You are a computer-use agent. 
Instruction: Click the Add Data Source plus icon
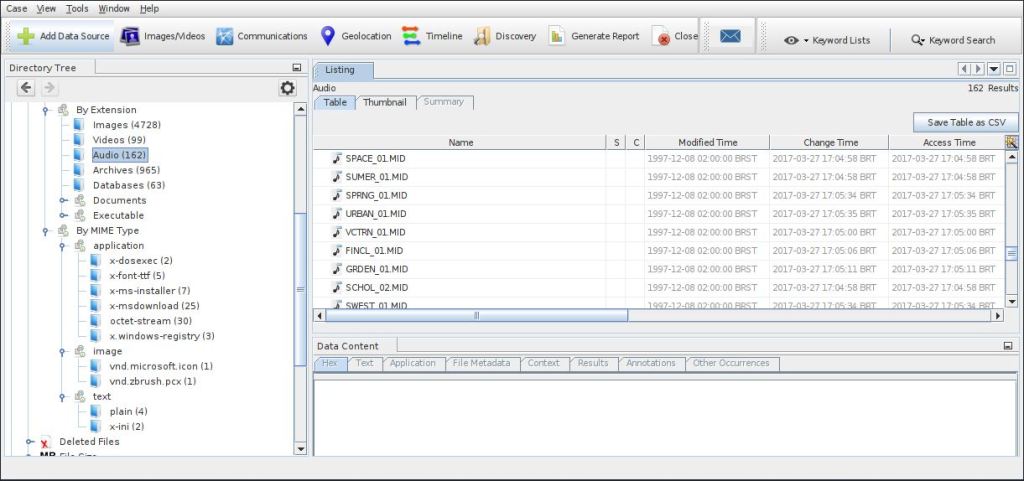(26, 37)
